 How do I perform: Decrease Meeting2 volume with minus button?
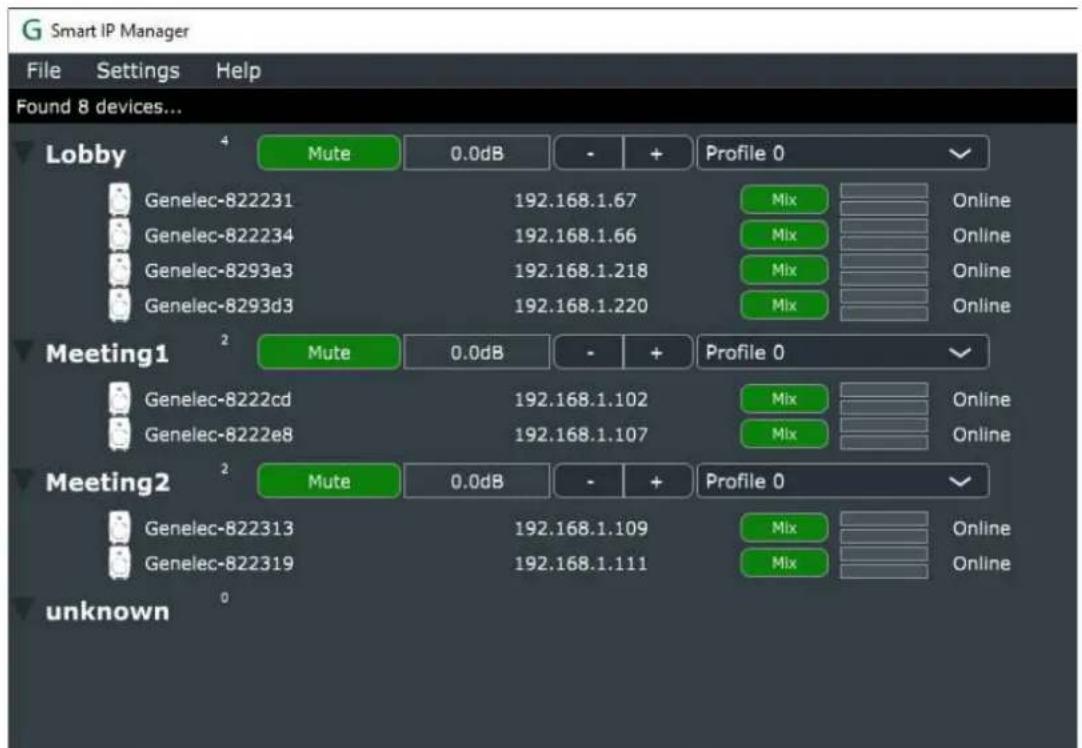pyautogui.click(x=589, y=481)
